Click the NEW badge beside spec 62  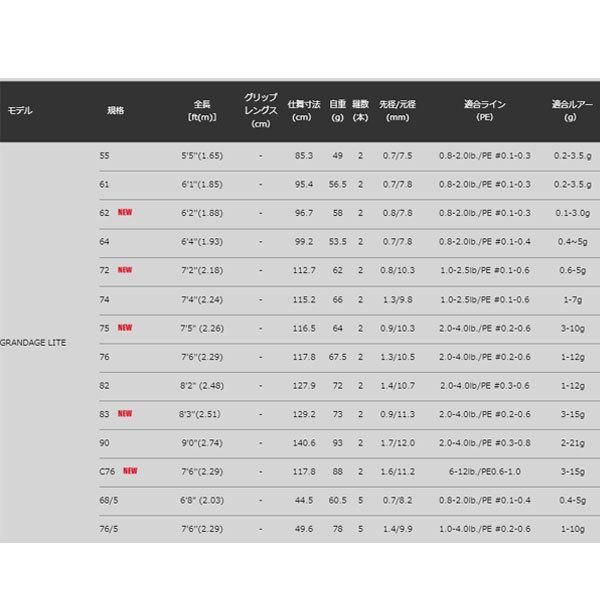point(125,212)
